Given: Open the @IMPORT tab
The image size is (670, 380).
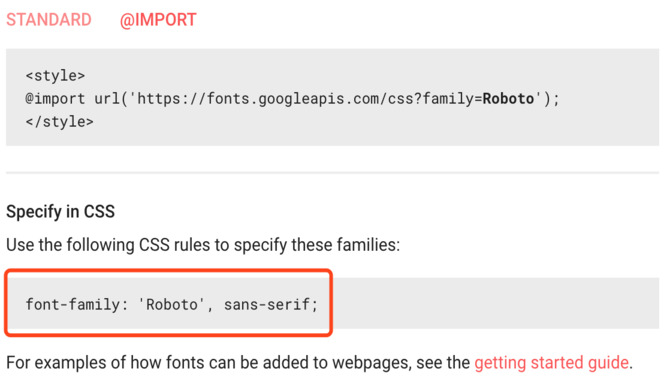Looking at the screenshot, I should coord(158,20).
